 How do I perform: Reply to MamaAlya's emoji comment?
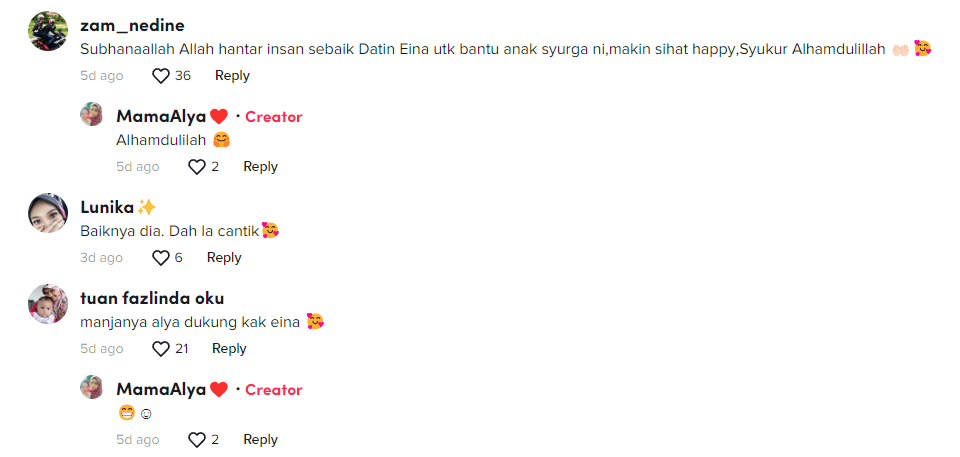tap(260, 440)
